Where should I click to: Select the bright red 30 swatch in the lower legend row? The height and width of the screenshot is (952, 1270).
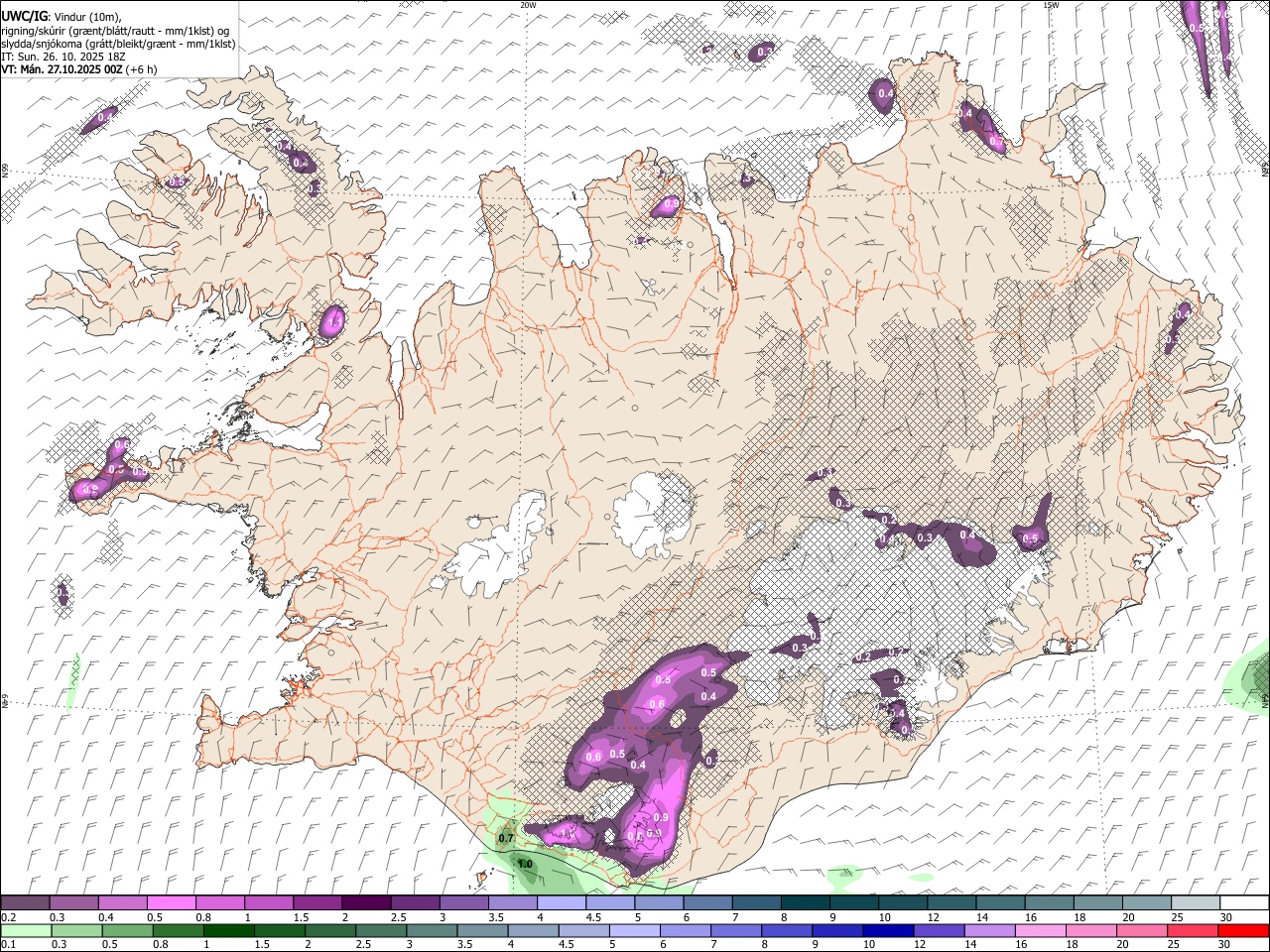point(1242,931)
